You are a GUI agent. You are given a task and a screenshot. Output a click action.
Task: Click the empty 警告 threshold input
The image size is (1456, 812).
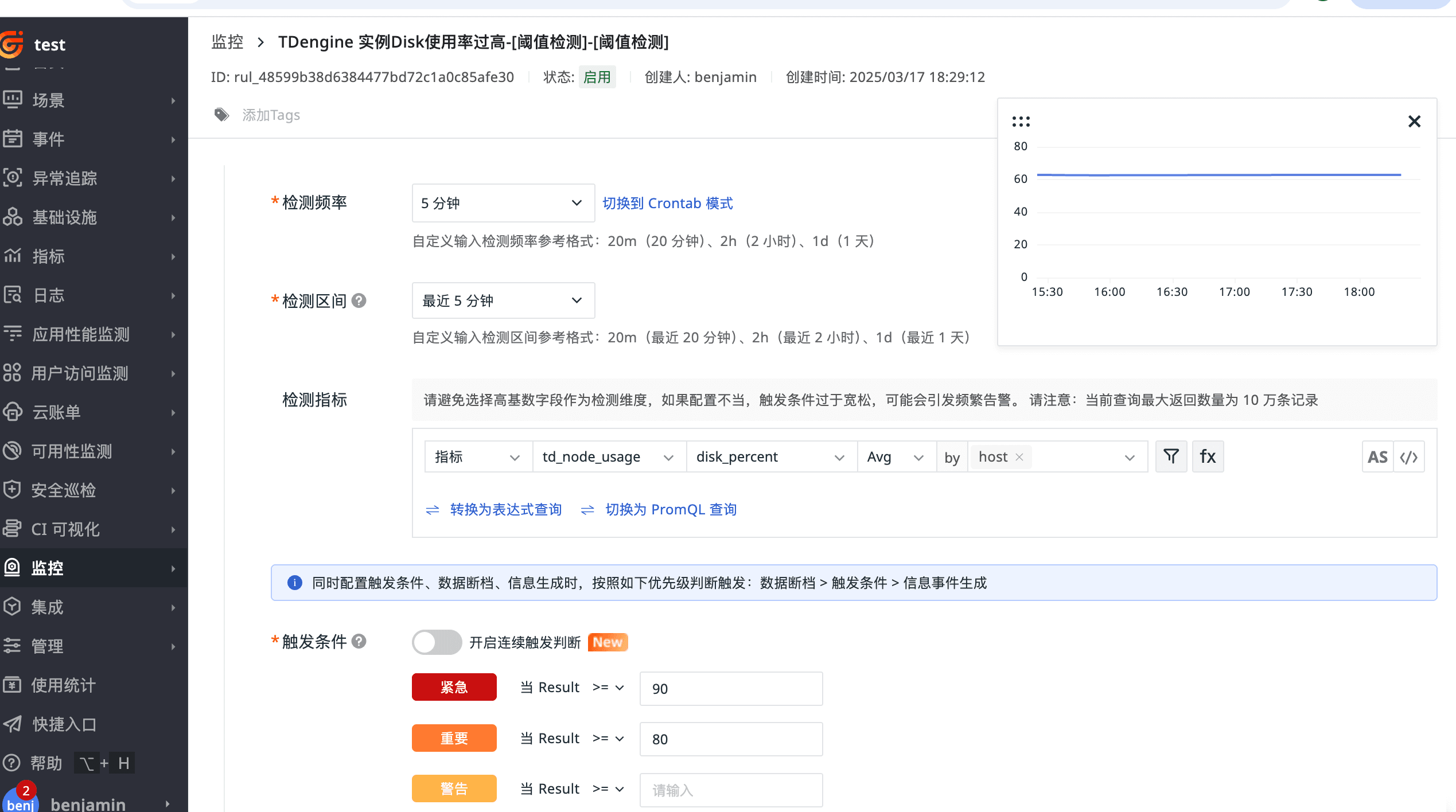(x=731, y=790)
